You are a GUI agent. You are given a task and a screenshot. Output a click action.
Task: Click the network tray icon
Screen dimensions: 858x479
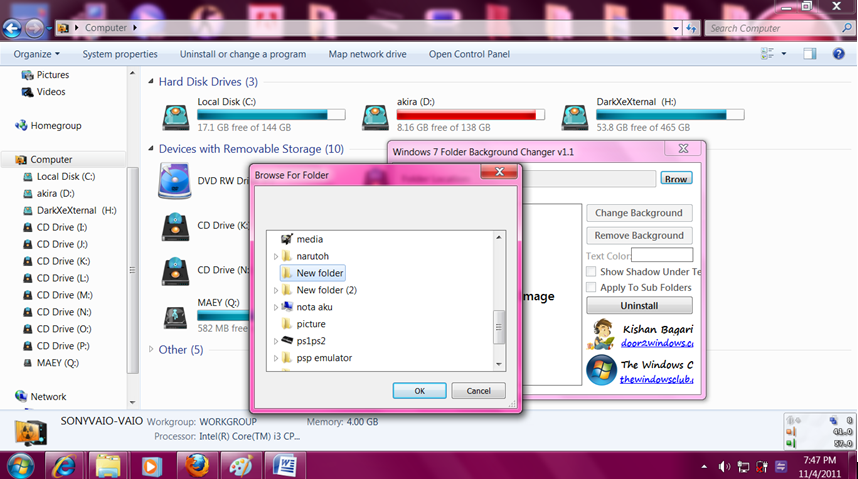pyautogui.click(x=743, y=466)
